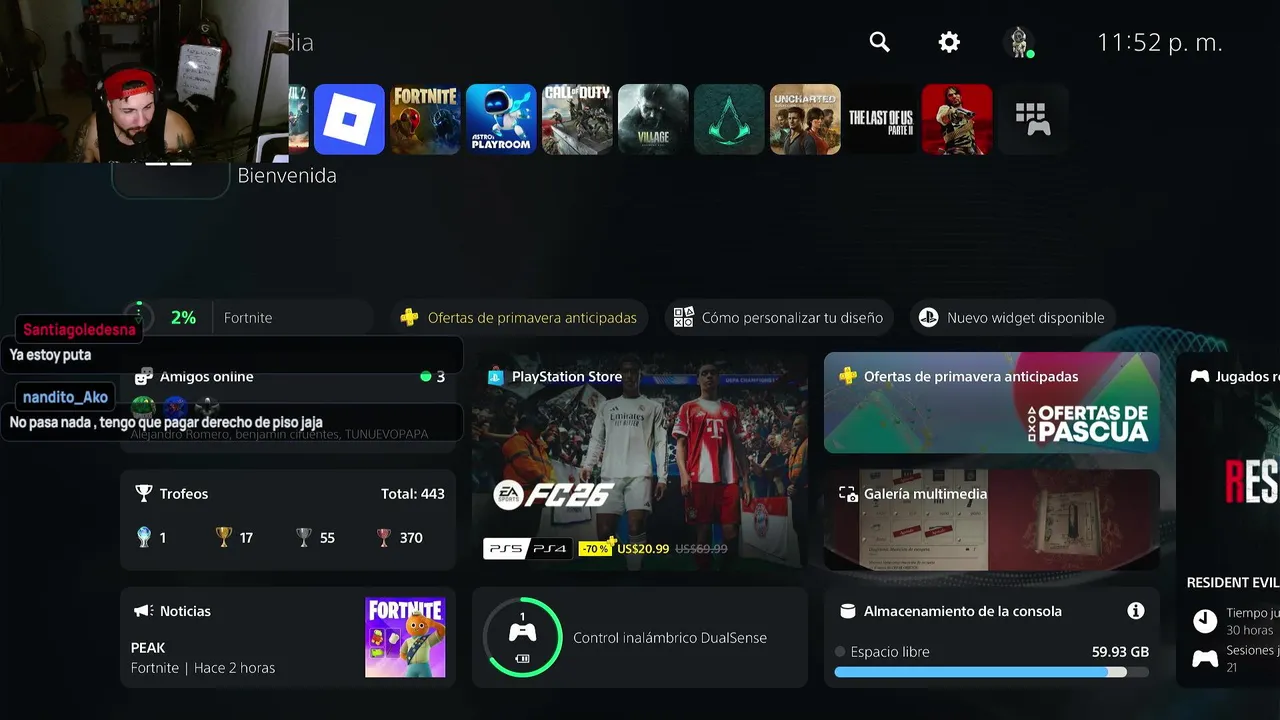Screen dimensions: 1280x720
Task: Launch the Red Dead Redemption tile
Action: click(957, 119)
